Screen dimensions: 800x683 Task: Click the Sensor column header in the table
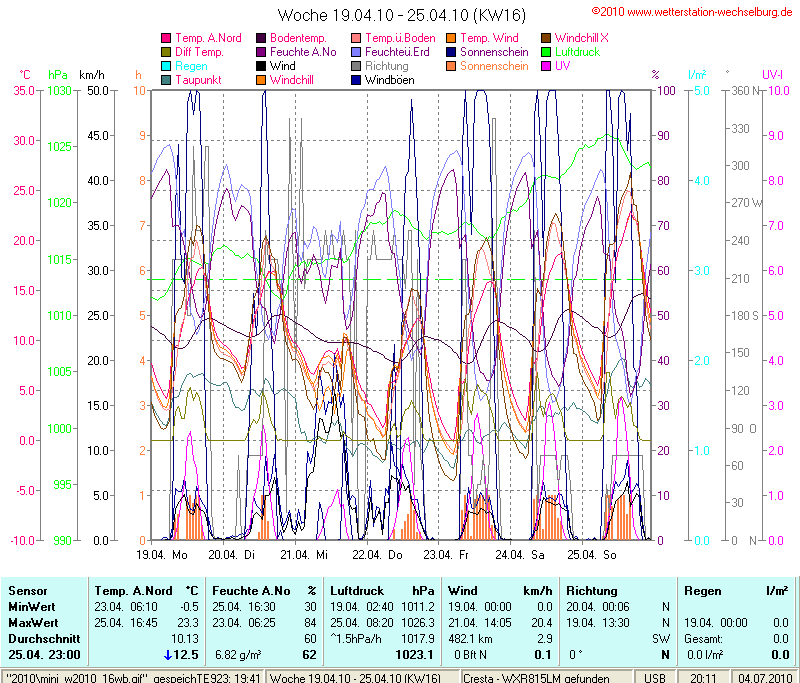pos(28,591)
